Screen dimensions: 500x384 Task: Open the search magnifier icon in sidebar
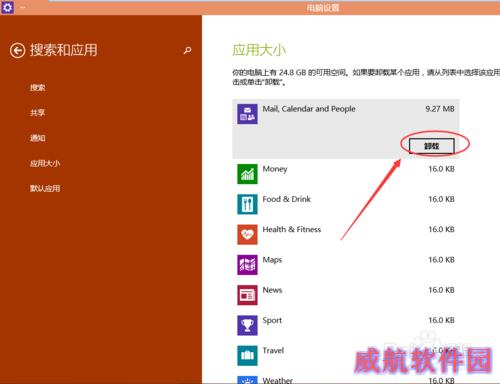[188, 50]
